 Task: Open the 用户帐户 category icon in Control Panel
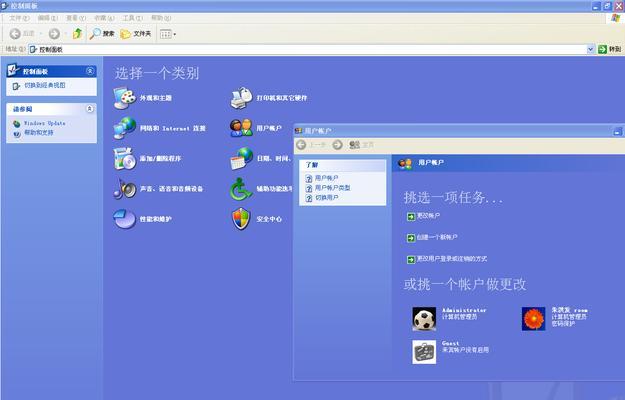[241, 128]
